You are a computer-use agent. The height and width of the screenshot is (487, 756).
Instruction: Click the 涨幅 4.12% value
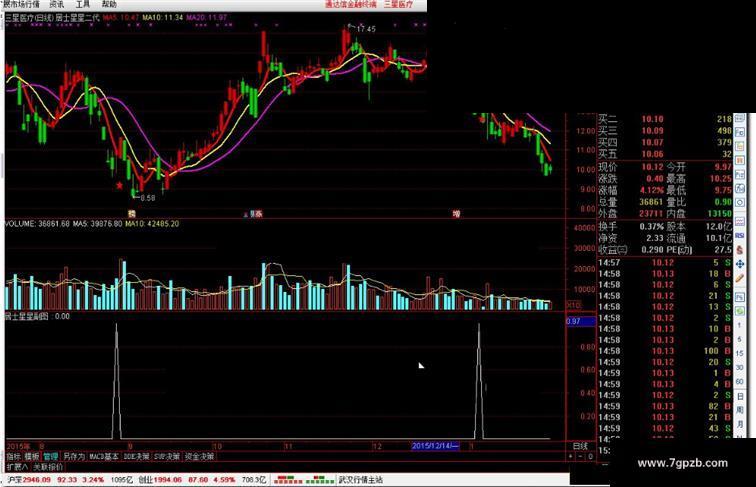[x=651, y=190]
